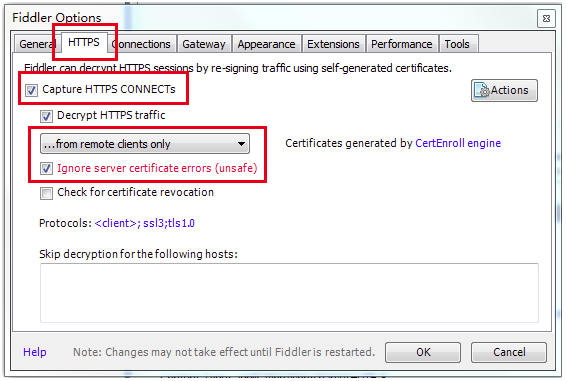
Task: Switch to the Appearance tab
Action: click(266, 44)
